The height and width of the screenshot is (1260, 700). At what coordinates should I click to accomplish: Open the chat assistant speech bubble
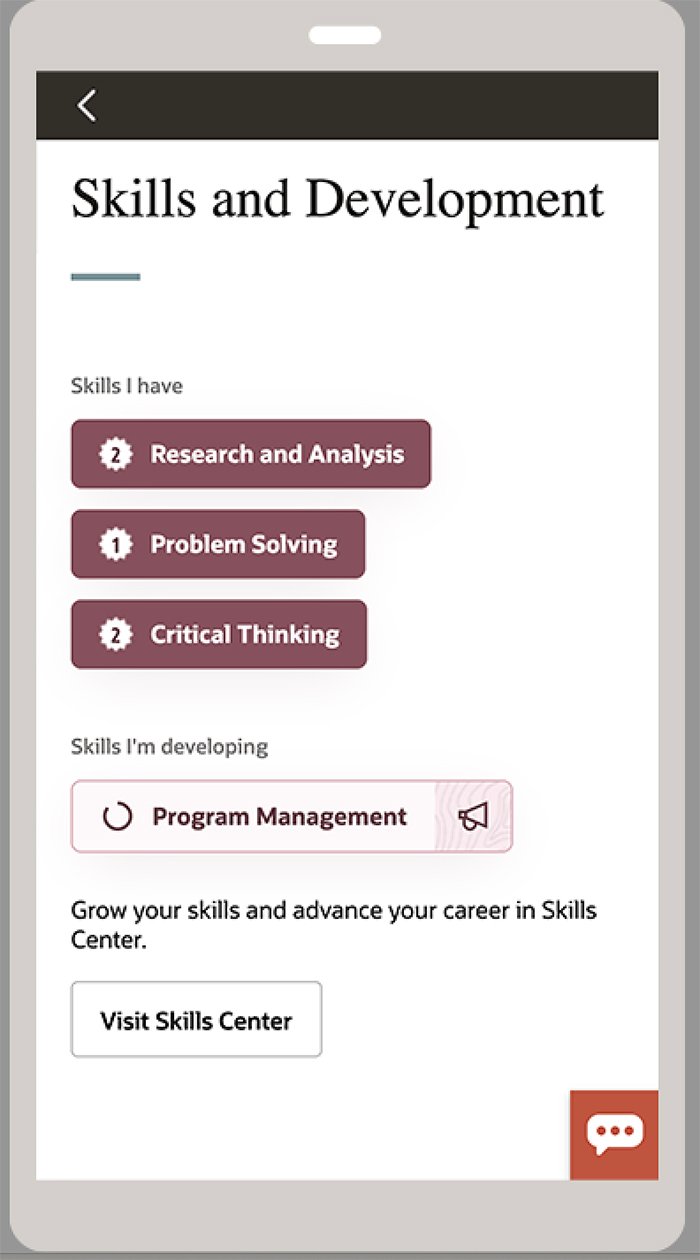pos(614,1134)
